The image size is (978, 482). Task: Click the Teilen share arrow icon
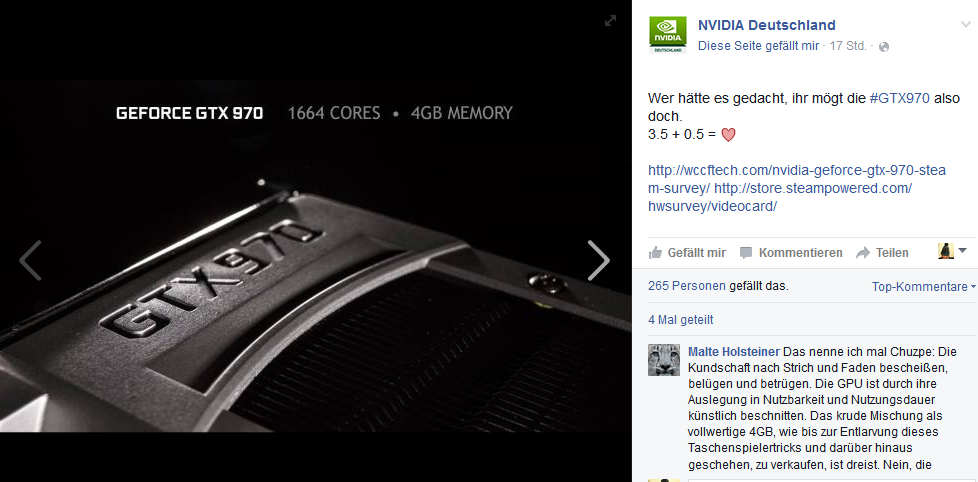[x=863, y=253]
